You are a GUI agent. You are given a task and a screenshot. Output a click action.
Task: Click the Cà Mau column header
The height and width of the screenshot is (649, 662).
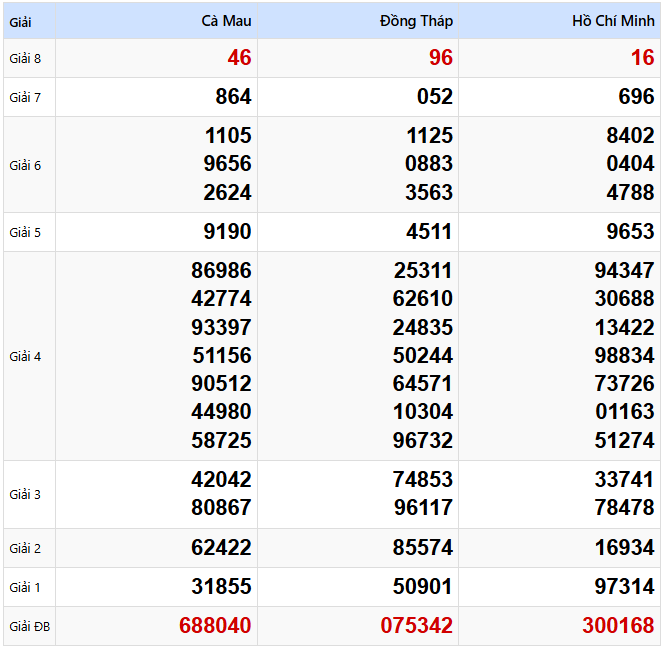[226, 21]
